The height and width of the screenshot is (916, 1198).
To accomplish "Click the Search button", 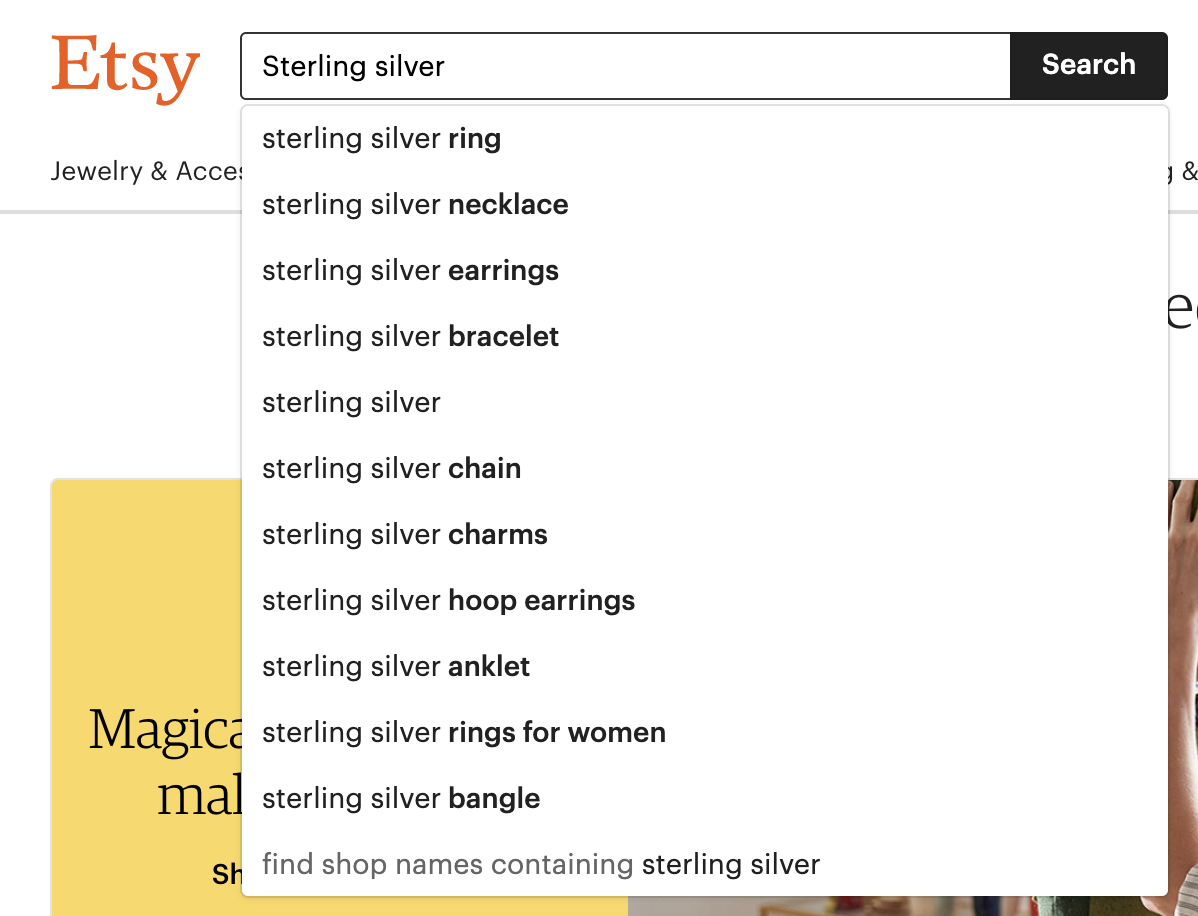I will pos(1089,66).
